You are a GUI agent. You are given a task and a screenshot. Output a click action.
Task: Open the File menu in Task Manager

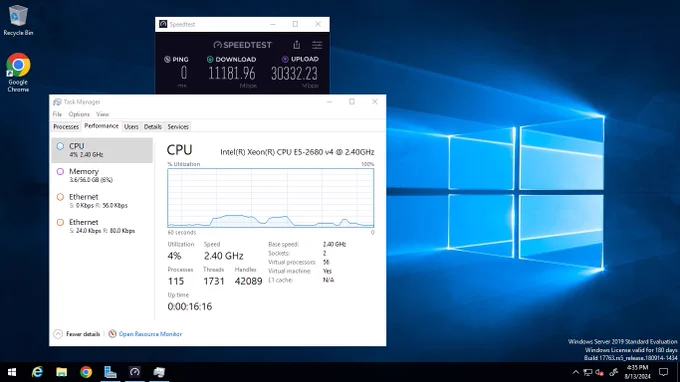coord(57,114)
